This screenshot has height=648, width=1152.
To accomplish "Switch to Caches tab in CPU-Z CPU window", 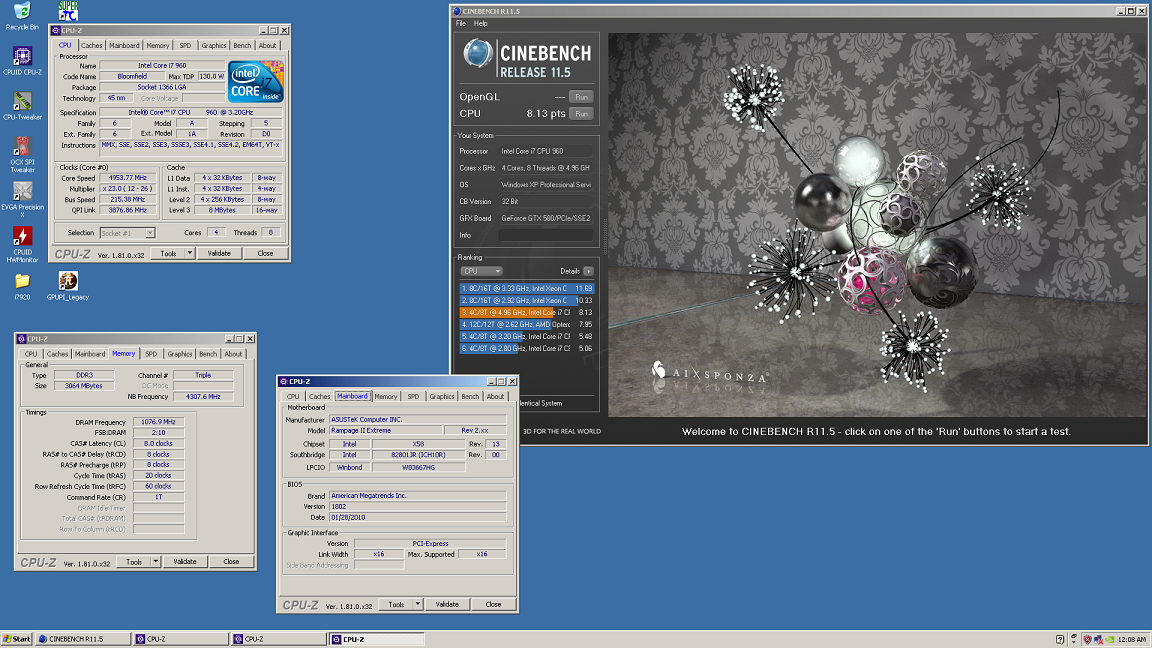I will click(x=92, y=46).
